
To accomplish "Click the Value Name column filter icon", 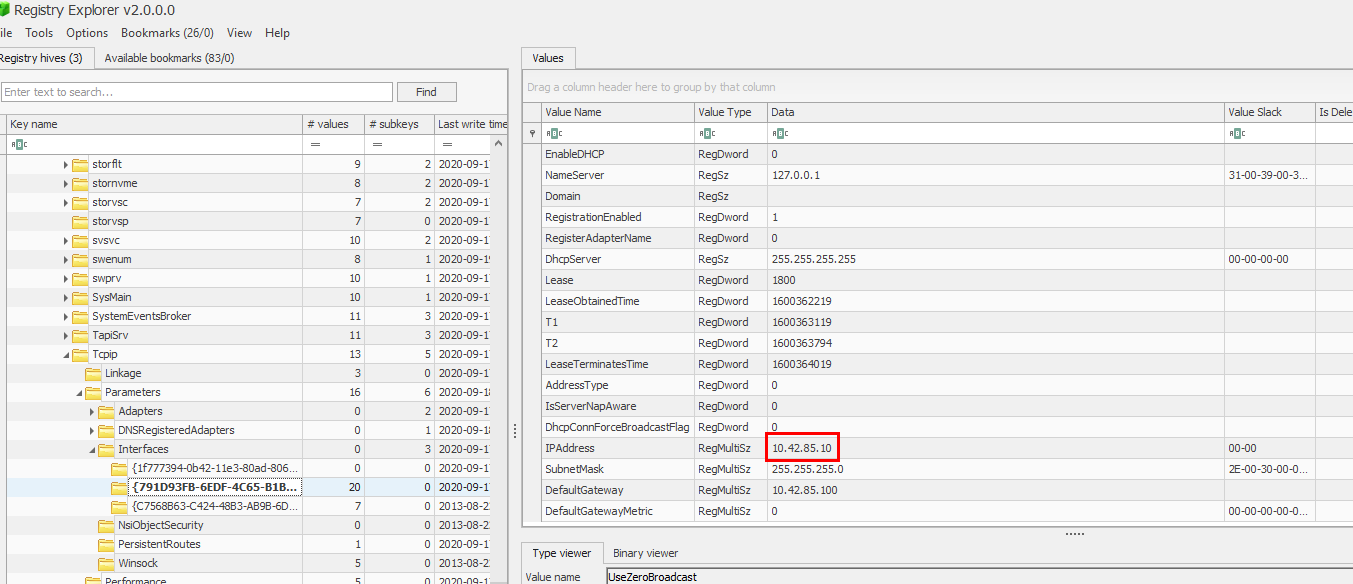I will point(554,133).
